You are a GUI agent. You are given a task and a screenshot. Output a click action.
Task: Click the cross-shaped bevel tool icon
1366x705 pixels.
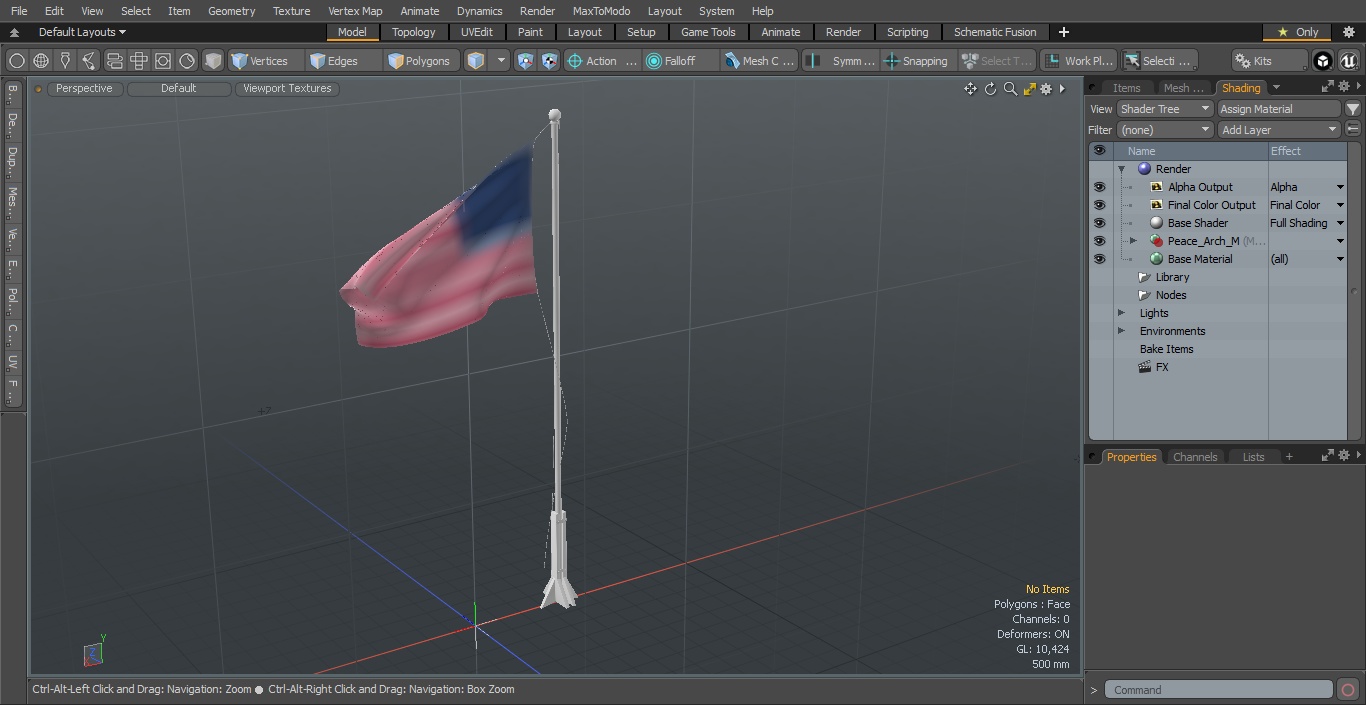click(x=138, y=61)
